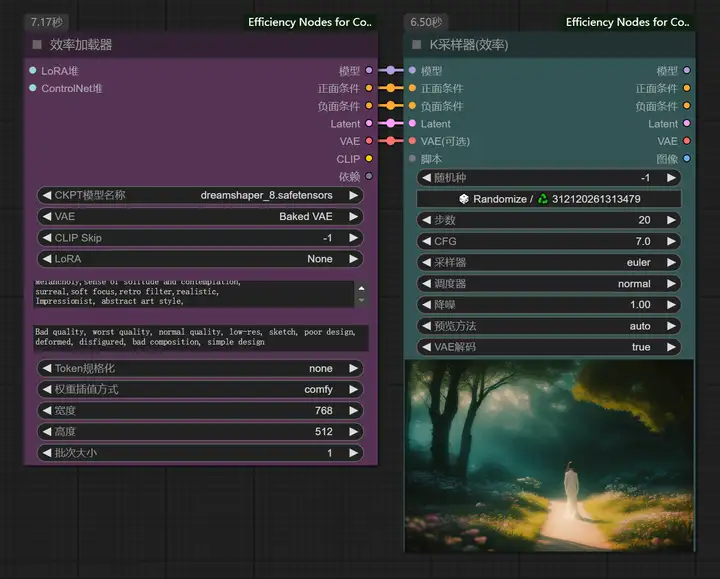Click the 依赖 output socket

coord(369,176)
